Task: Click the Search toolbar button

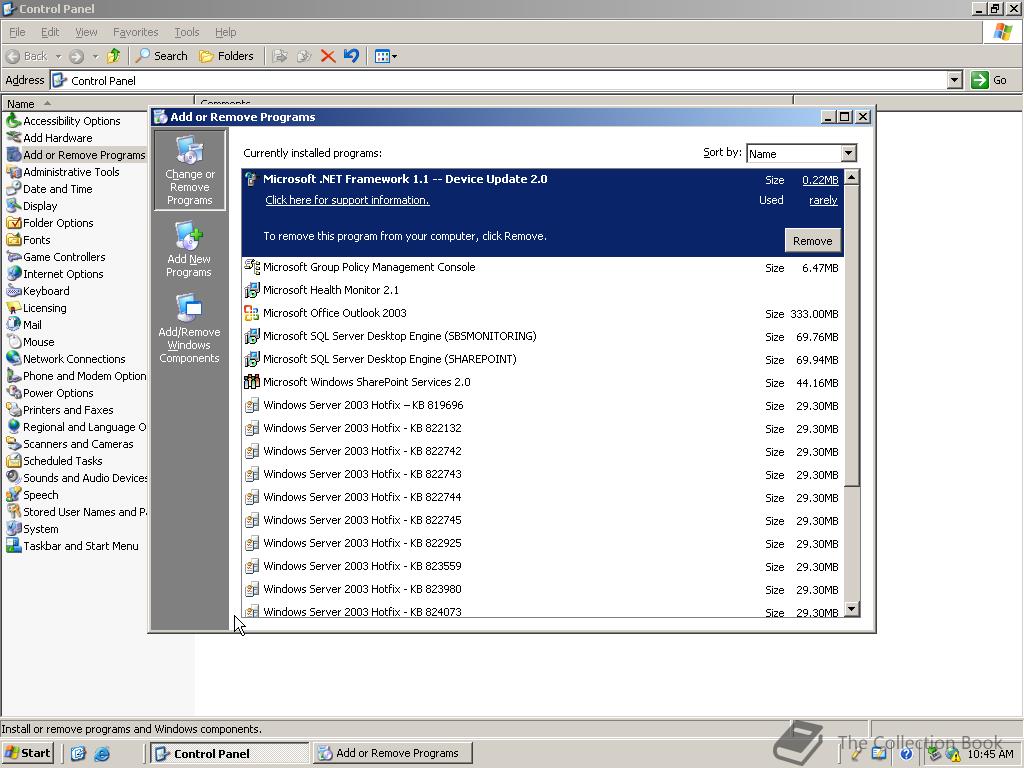Action: [161, 56]
